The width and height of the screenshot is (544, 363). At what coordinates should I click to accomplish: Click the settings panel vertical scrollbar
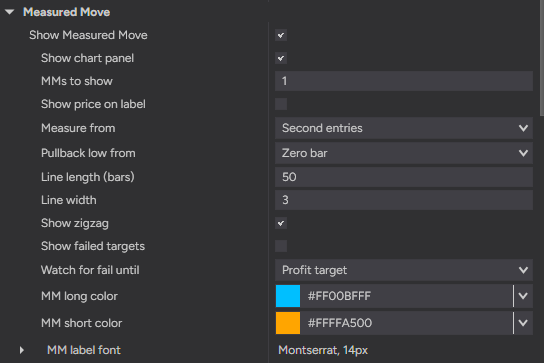(542, 58)
